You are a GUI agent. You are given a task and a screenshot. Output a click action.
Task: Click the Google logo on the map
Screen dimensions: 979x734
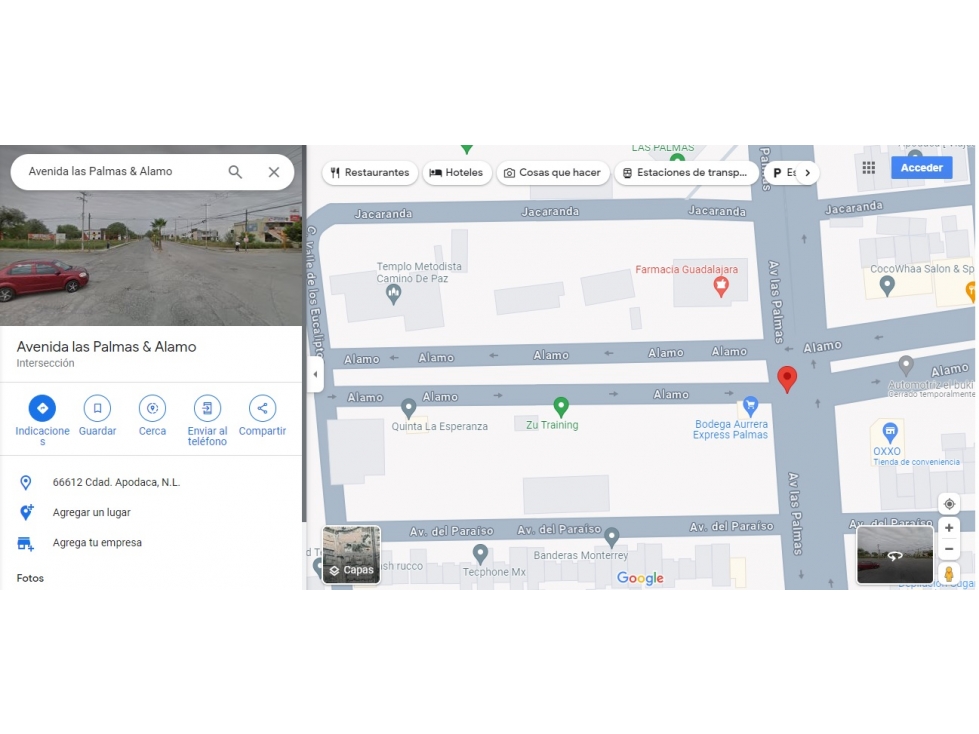640,578
